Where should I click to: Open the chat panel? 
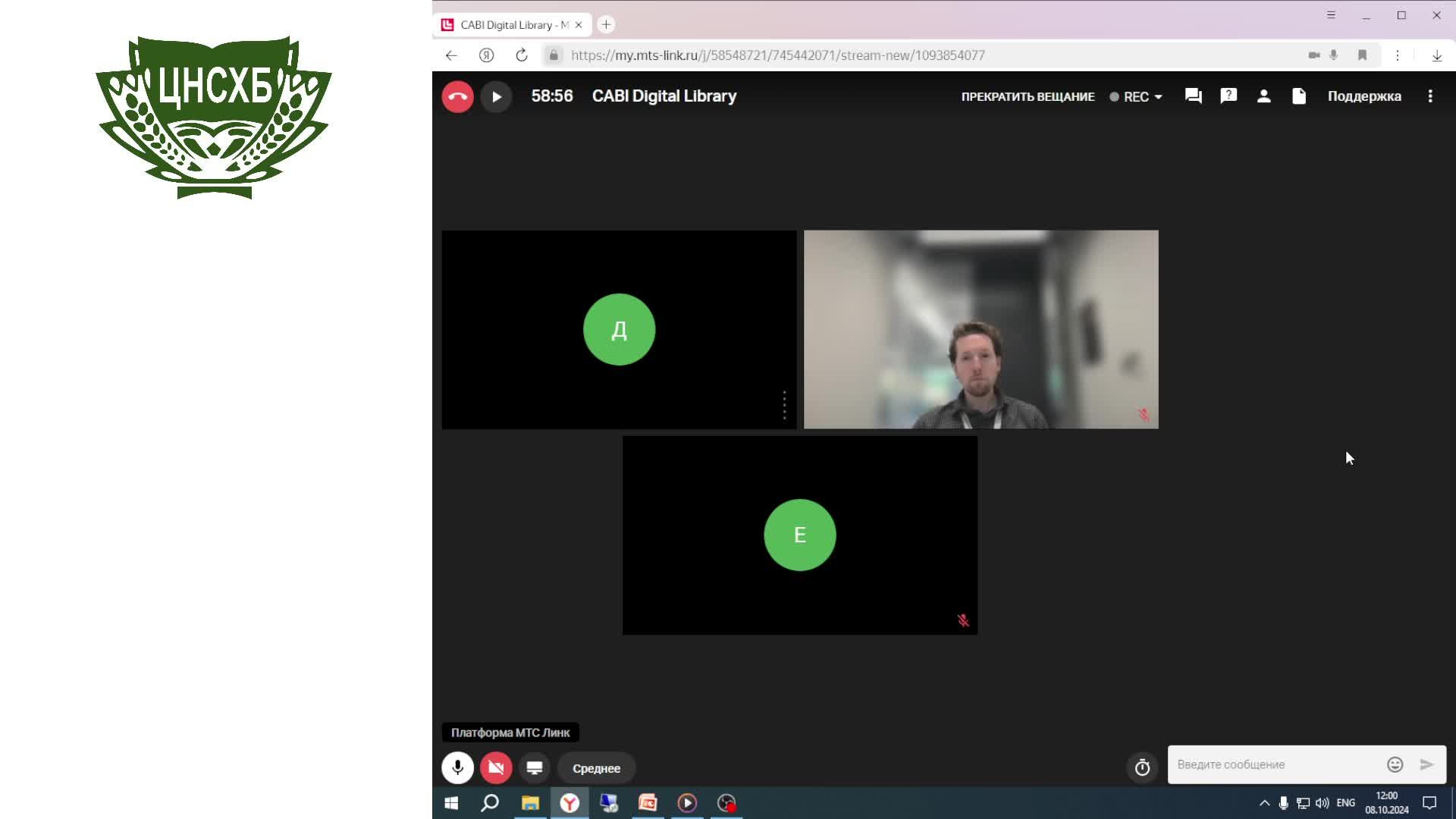[x=1193, y=96]
